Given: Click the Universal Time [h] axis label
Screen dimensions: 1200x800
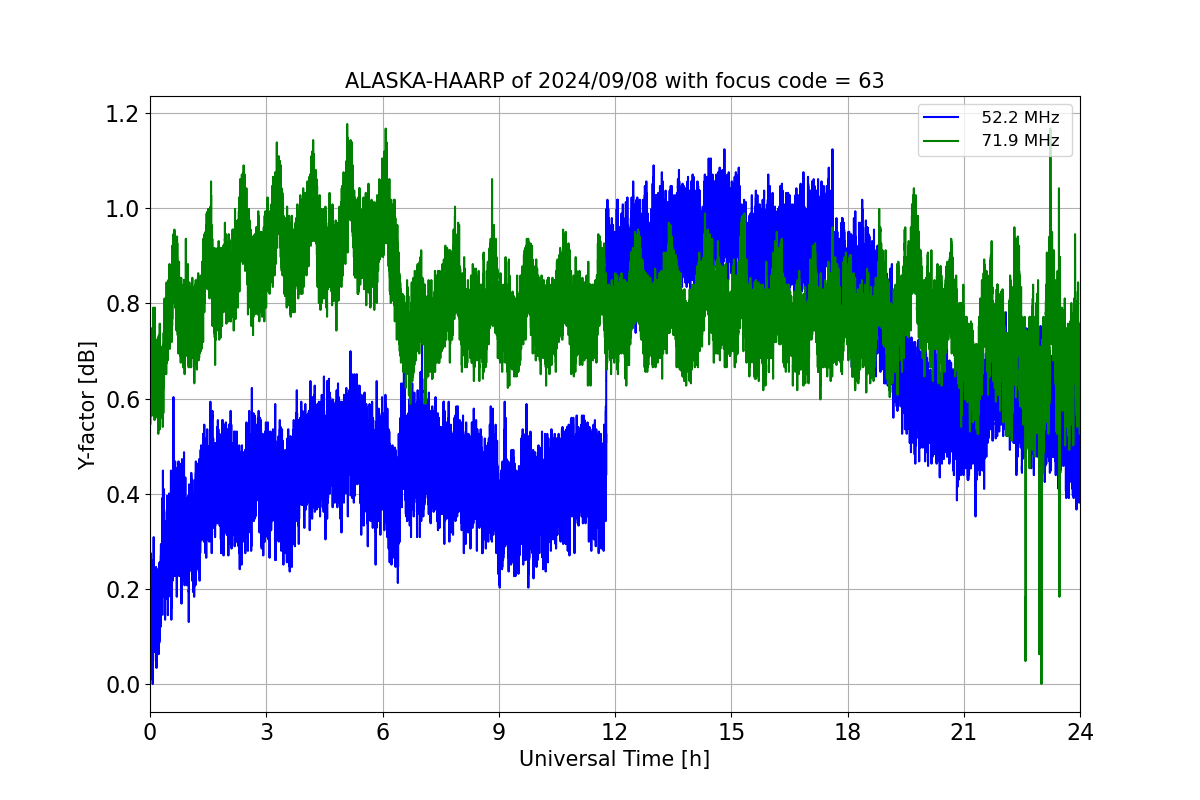Looking at the screenshot, I should coord(614,759).
